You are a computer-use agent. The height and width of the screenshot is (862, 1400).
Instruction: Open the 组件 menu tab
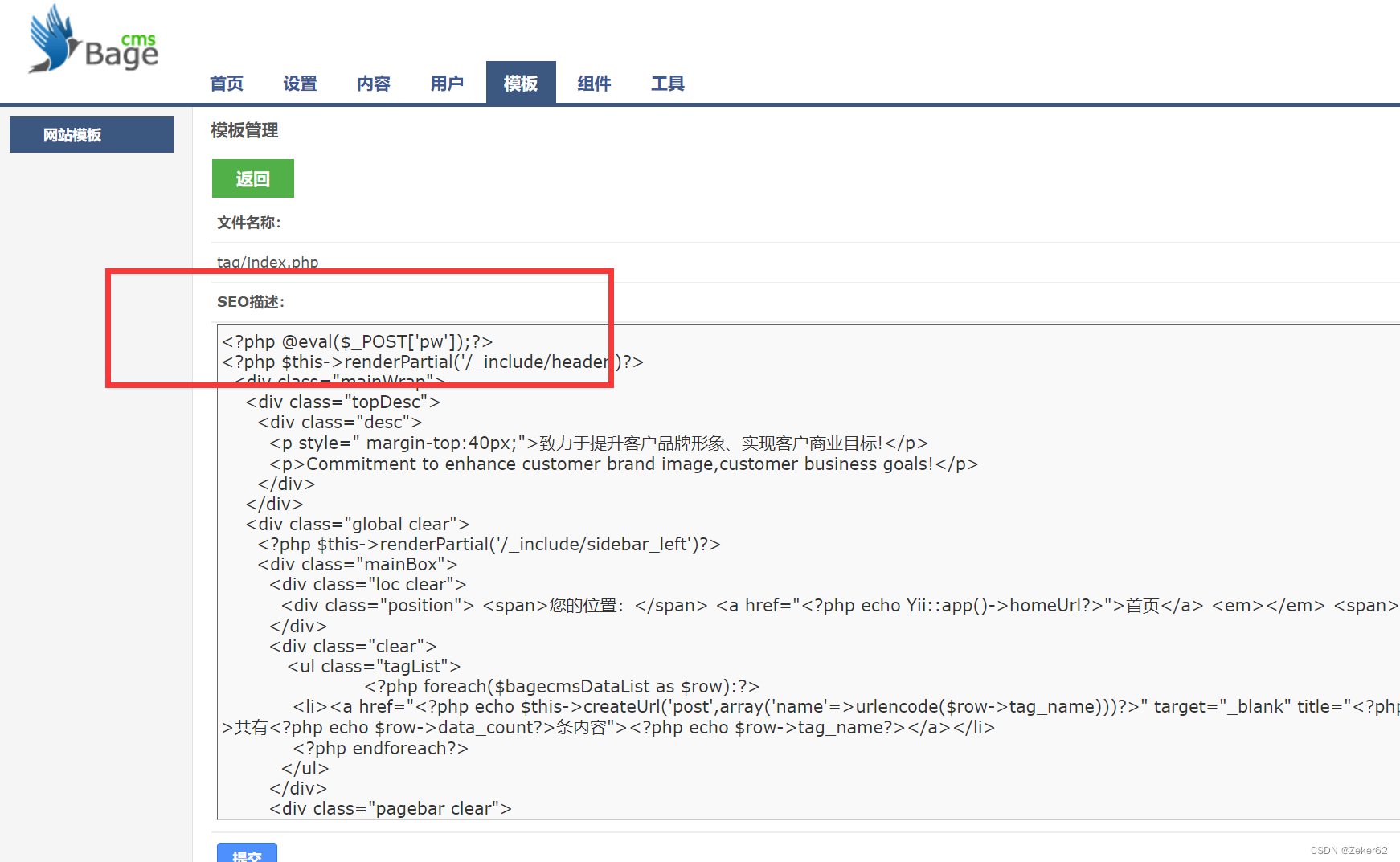click(594, 83)
